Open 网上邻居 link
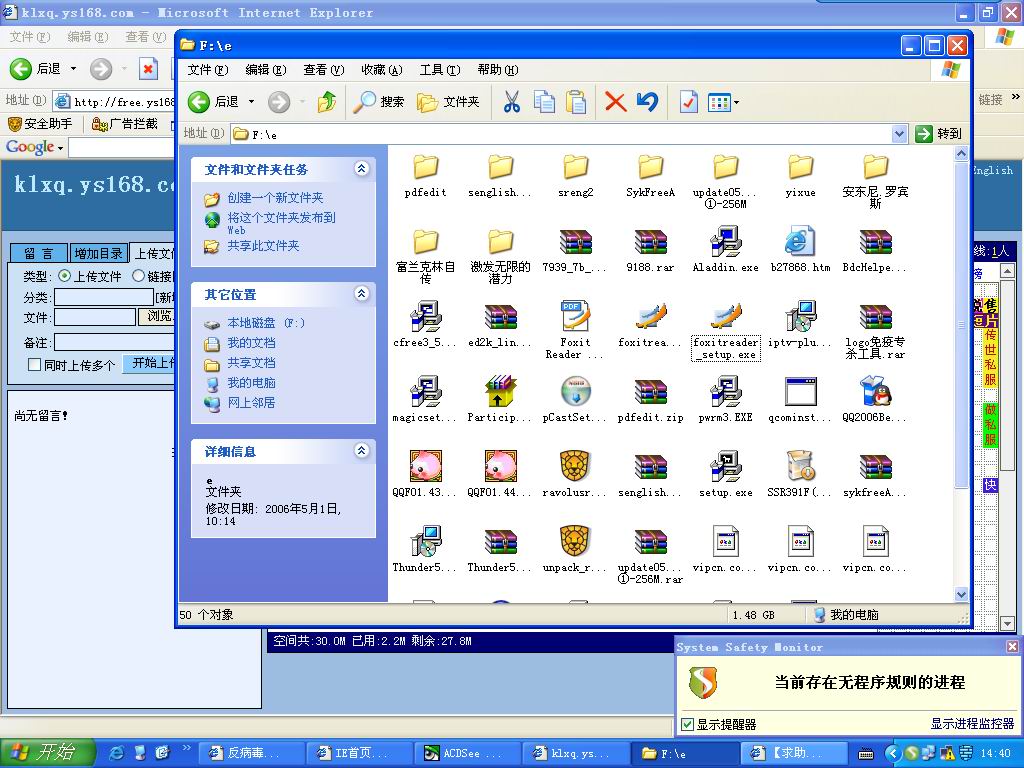Image resolution: width=1024 pixels, height=768 pixels. point(251,403)
